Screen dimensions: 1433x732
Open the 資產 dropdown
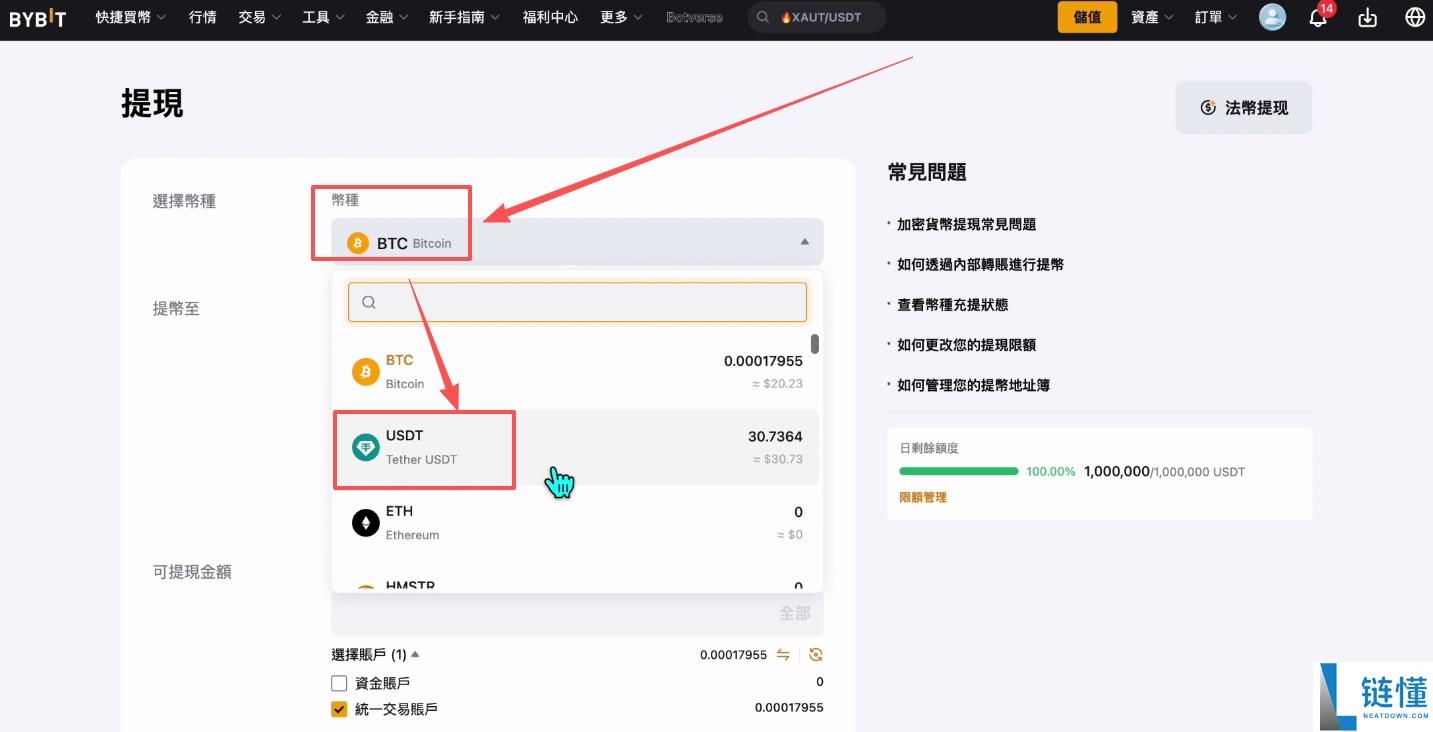(1153, 17)
